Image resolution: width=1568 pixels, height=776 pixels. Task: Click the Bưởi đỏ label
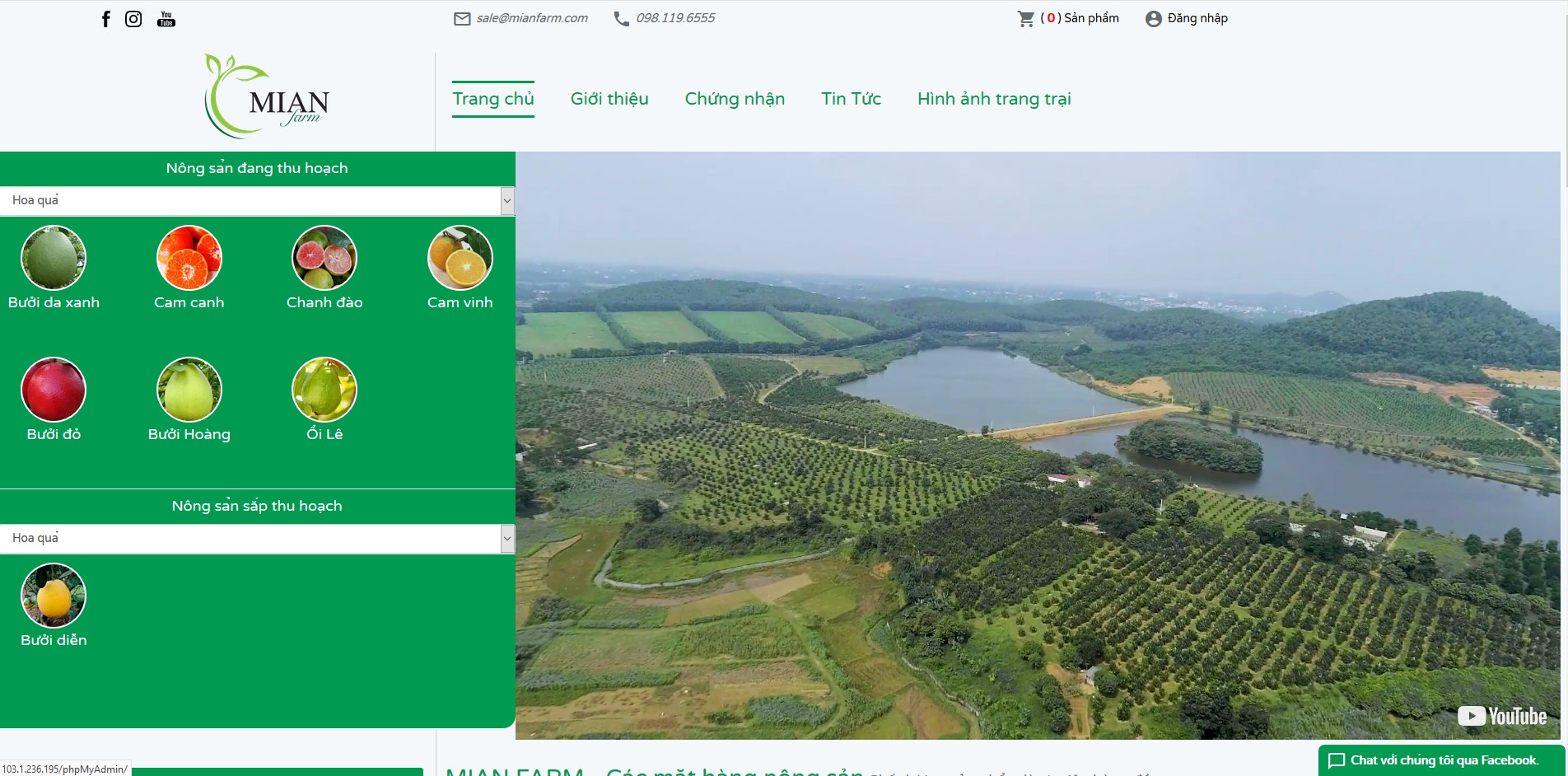[x=54, y=434]
